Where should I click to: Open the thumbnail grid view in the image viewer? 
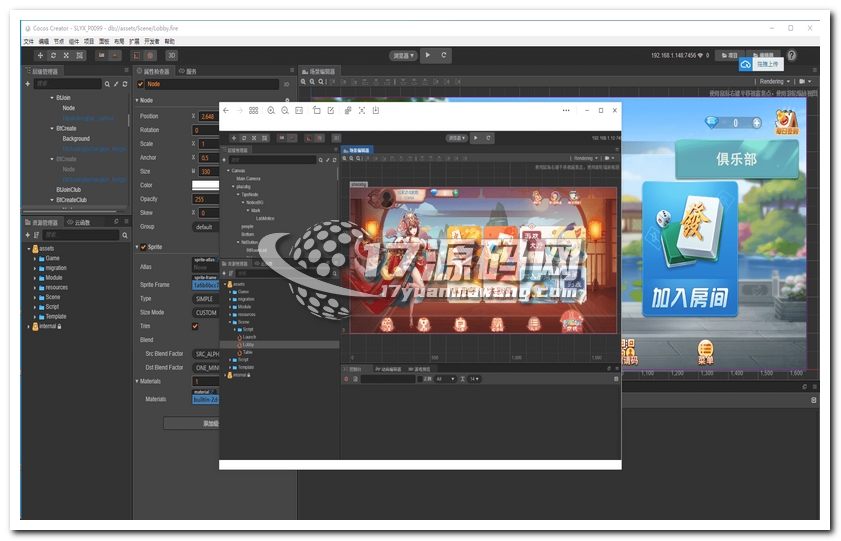tap(254, 110)
